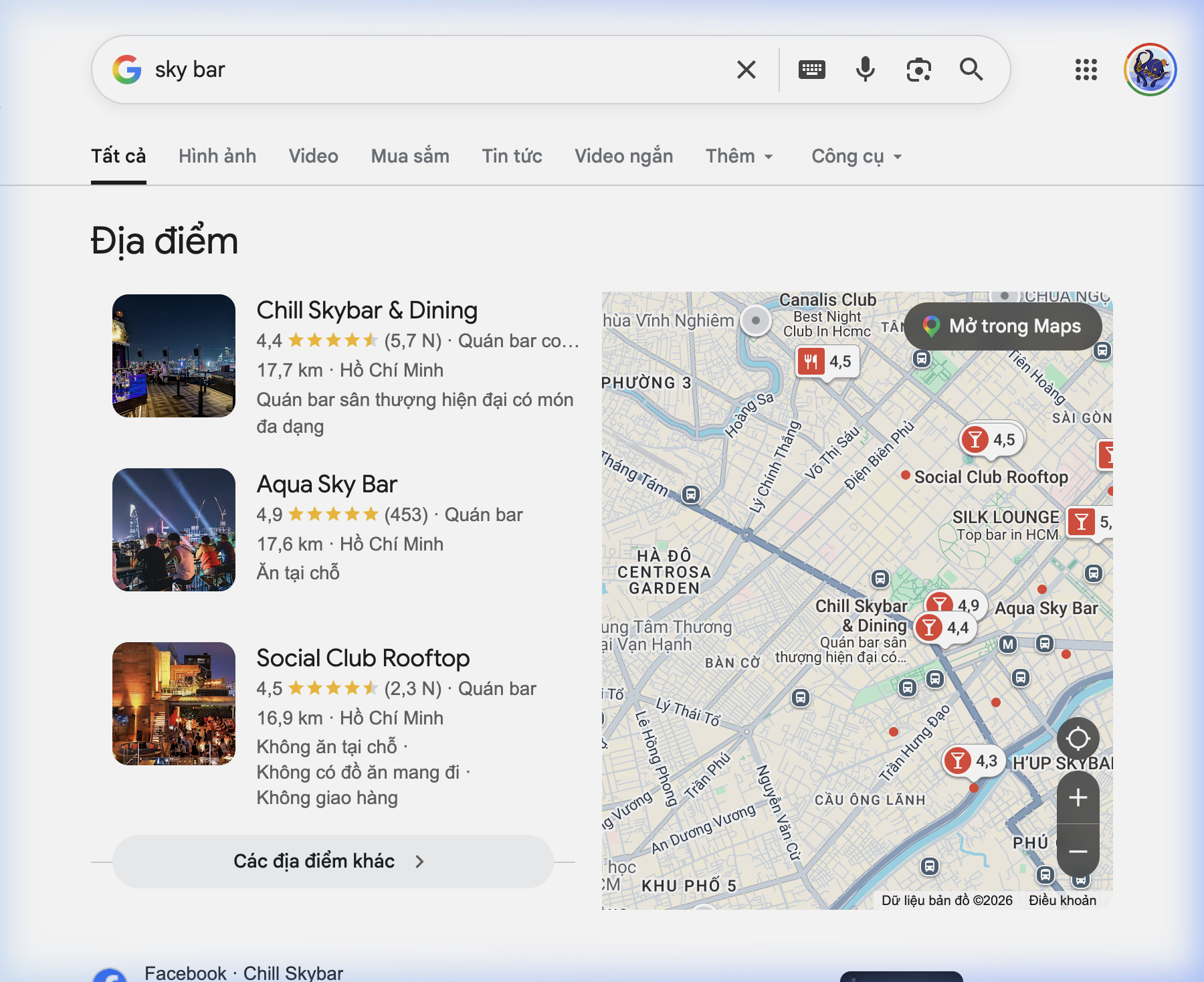Start voice search with the microphone

[x=866, y=70]
